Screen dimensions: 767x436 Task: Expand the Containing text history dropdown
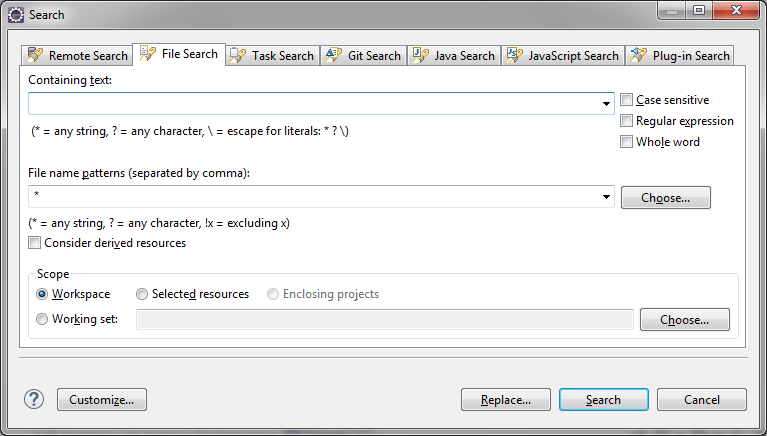click(x=606, y=104)
